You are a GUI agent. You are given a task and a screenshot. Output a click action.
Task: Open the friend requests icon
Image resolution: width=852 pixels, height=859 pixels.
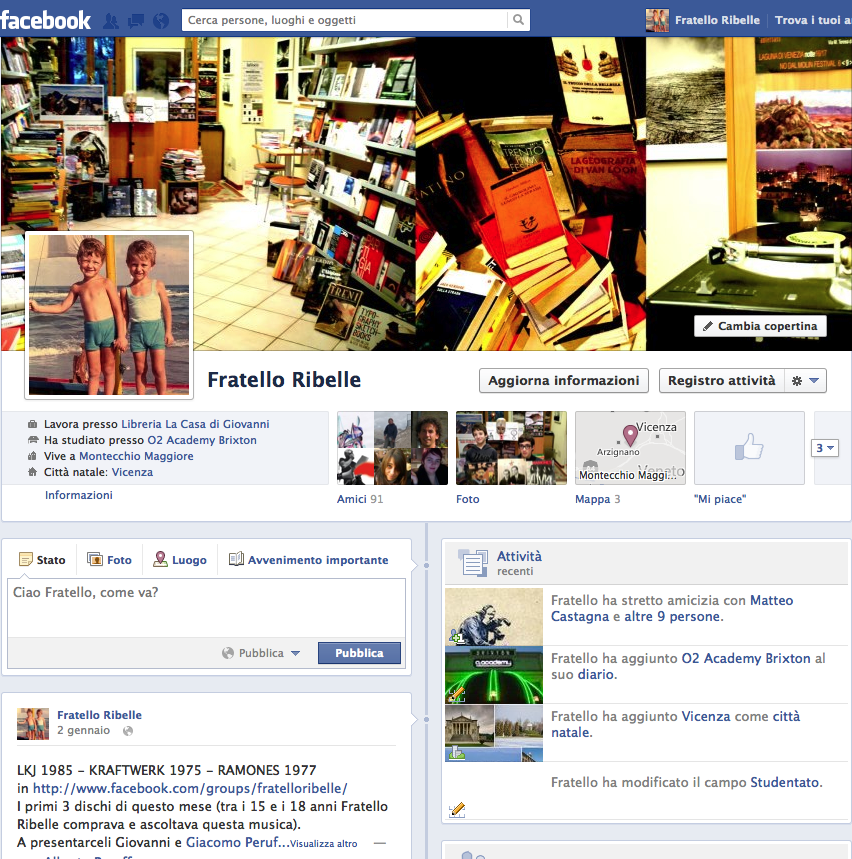click(x=111, y=20)
